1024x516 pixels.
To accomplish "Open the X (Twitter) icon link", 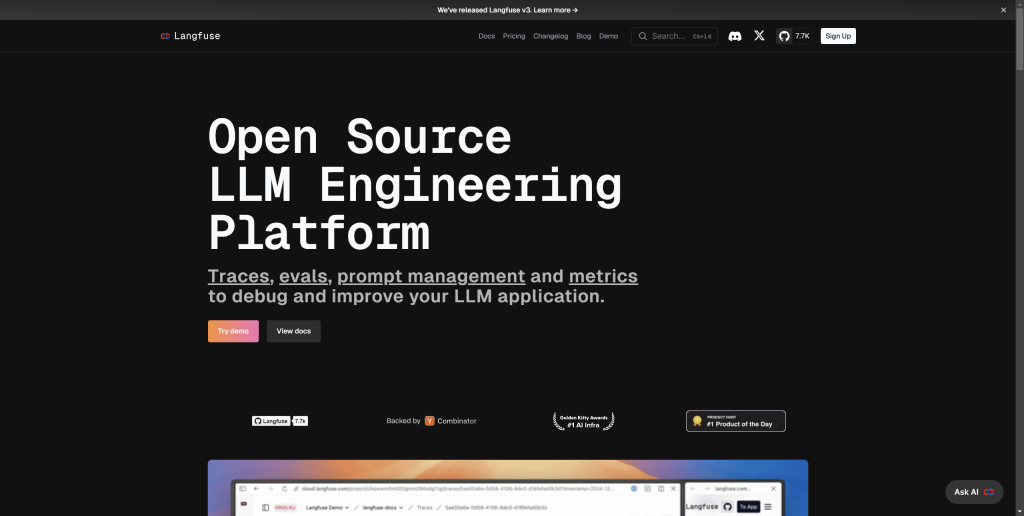I will tap(759, 36).
